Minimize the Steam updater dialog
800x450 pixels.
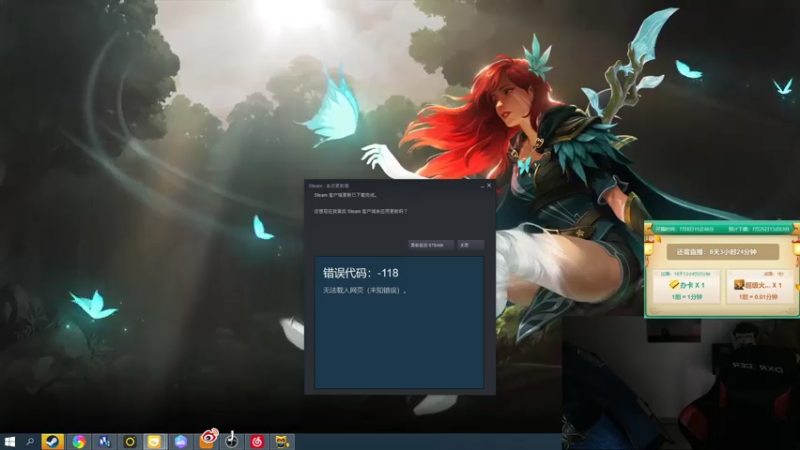click(x=482, y=186)
